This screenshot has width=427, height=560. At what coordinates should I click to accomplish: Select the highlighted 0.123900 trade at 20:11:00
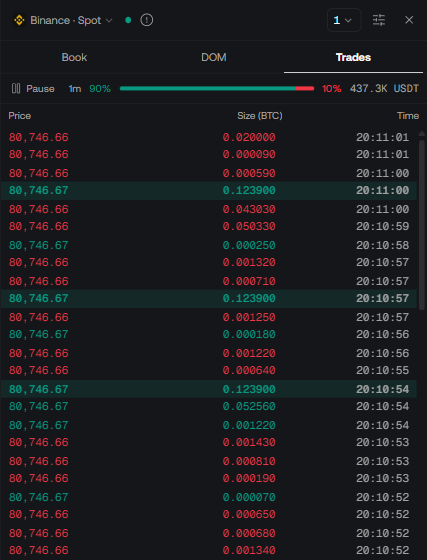[209, 190]
